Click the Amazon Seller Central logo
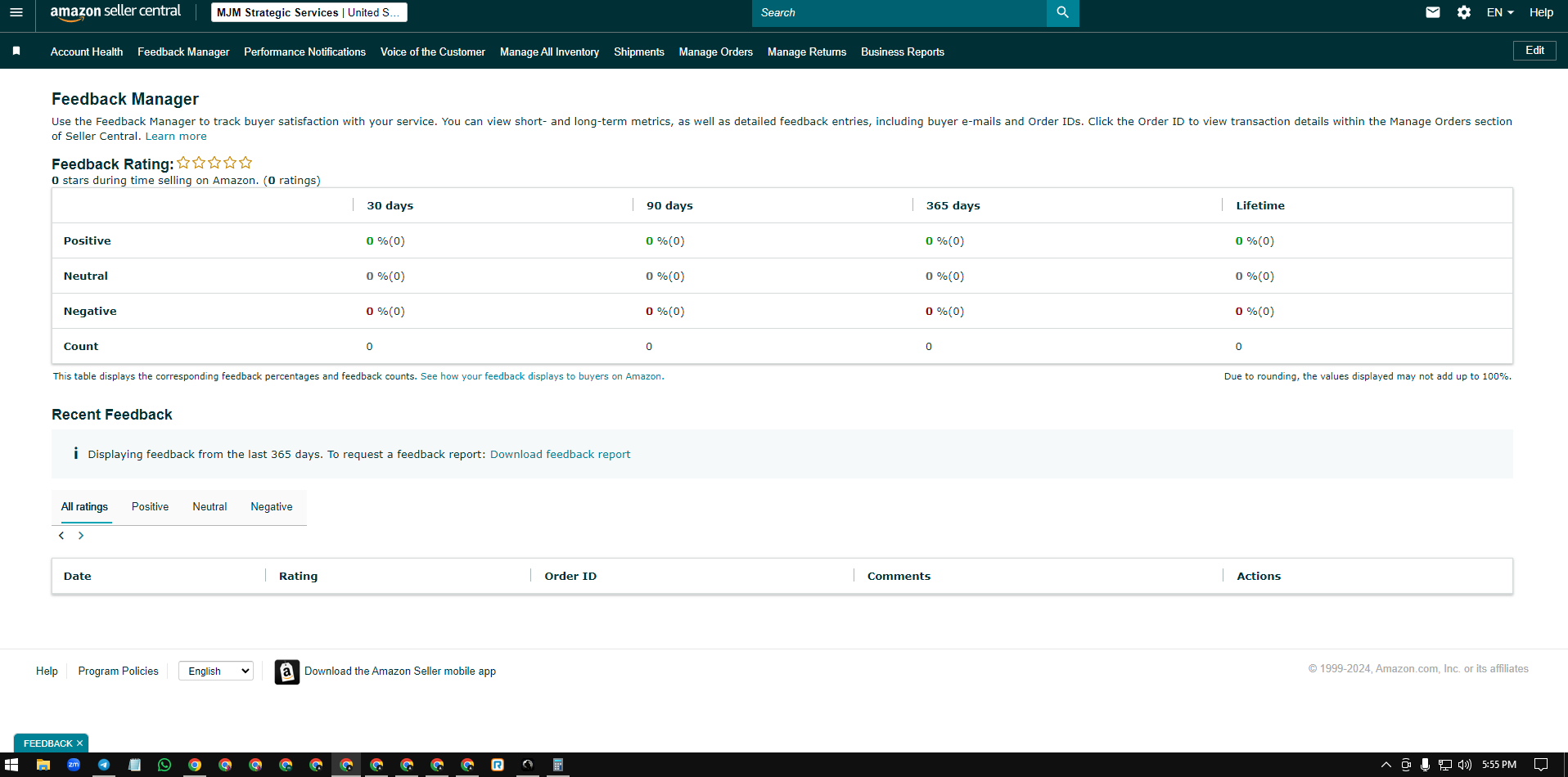 (115, 12)
